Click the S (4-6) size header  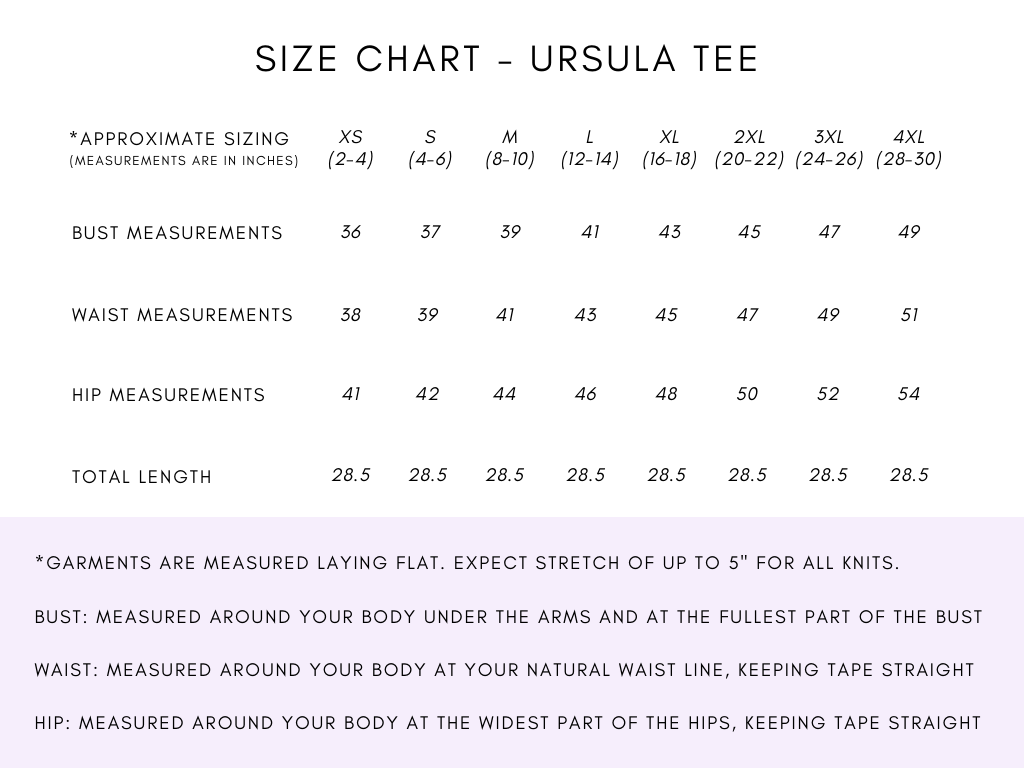click(x=430, y=148)
